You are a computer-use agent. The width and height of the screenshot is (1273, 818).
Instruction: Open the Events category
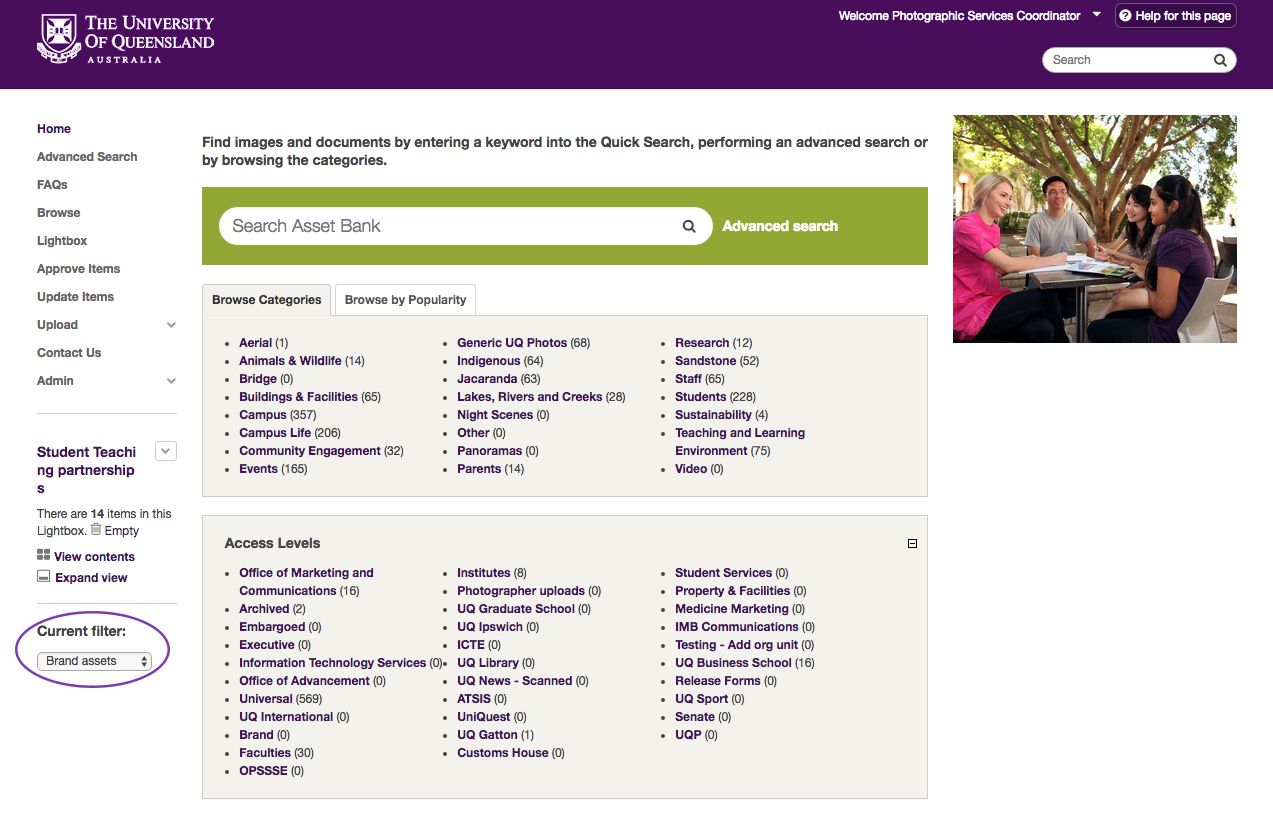tap(258, 469)
